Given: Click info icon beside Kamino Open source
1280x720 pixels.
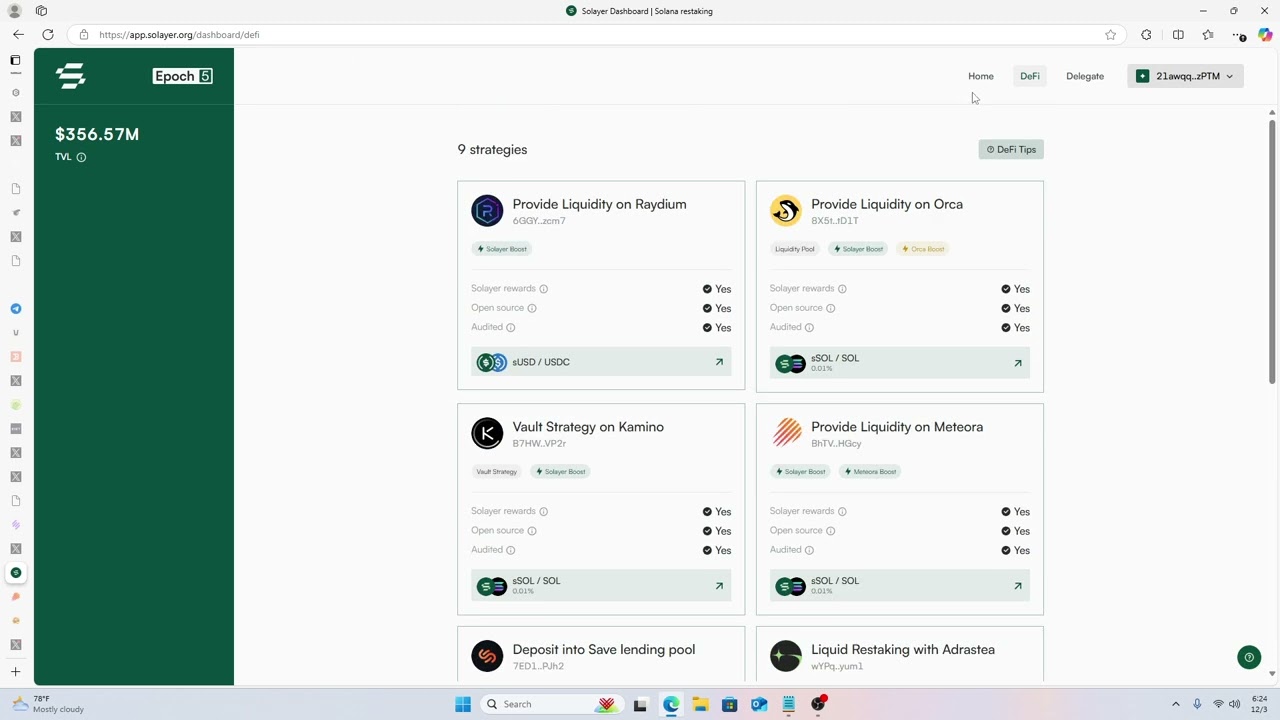Looking at the screenshot, I should [x=532, y=531].
